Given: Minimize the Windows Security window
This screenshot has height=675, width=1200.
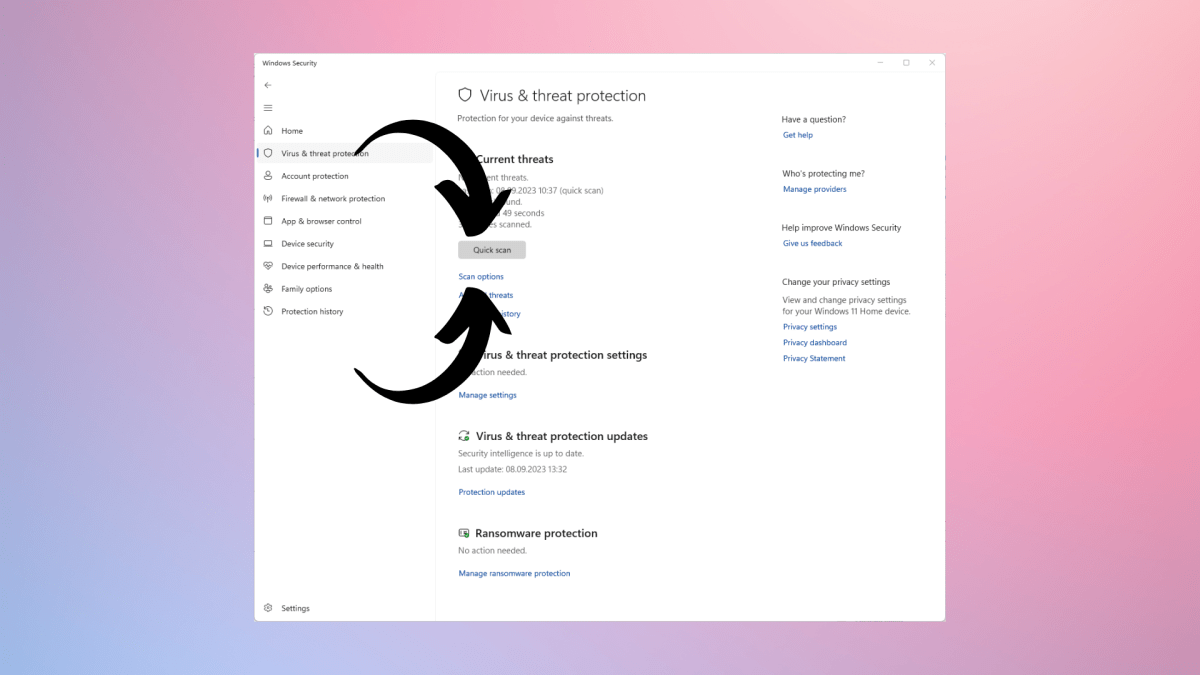Looking at the screenshot, I should point(881,63).
